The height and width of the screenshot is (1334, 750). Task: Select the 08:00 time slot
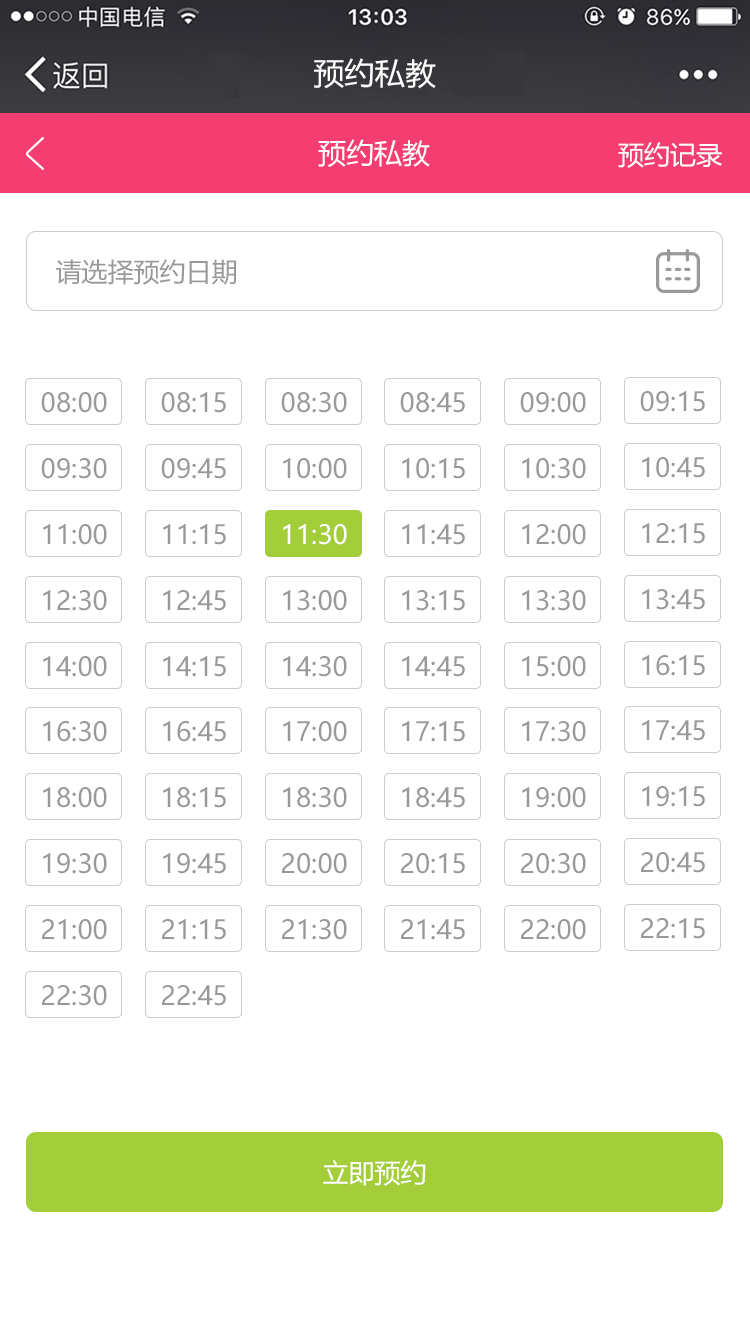point(73,401)
